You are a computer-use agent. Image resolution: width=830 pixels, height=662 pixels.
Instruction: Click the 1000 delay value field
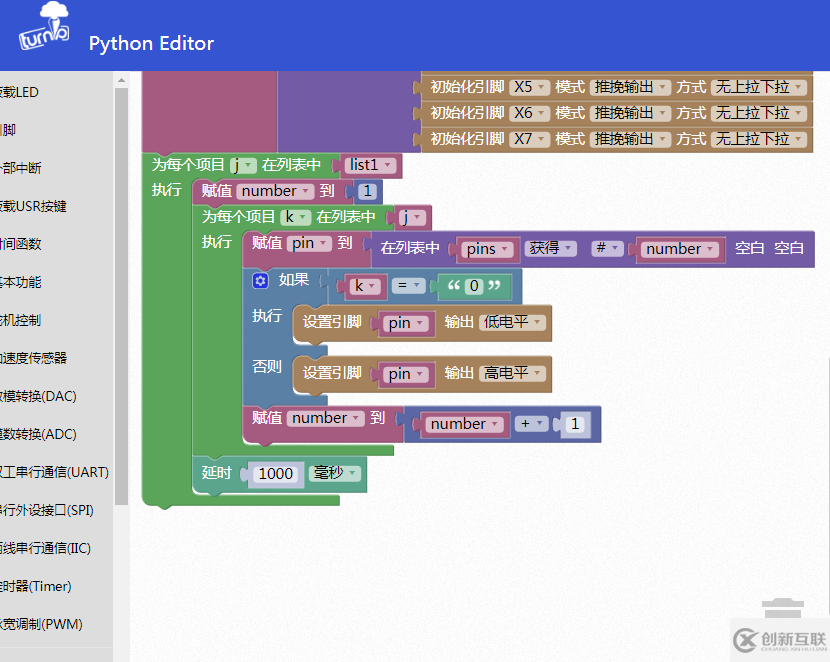[x=276, y=474]
